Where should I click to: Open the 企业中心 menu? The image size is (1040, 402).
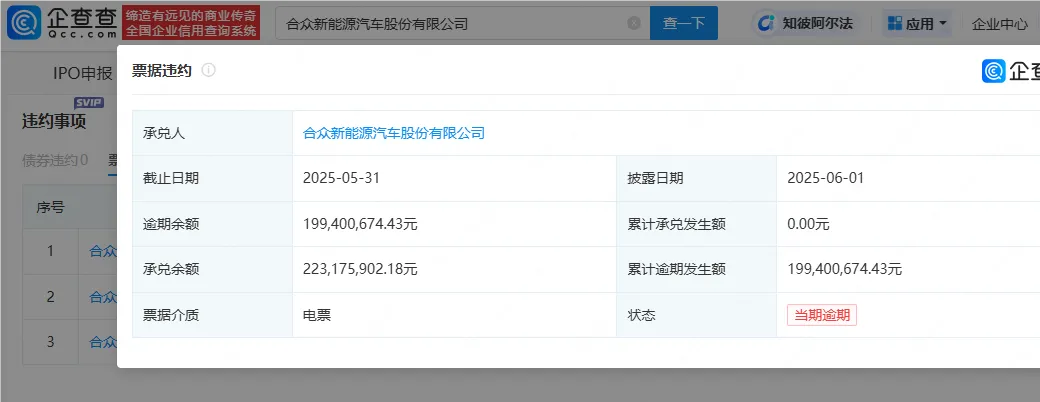pos(999,23)
